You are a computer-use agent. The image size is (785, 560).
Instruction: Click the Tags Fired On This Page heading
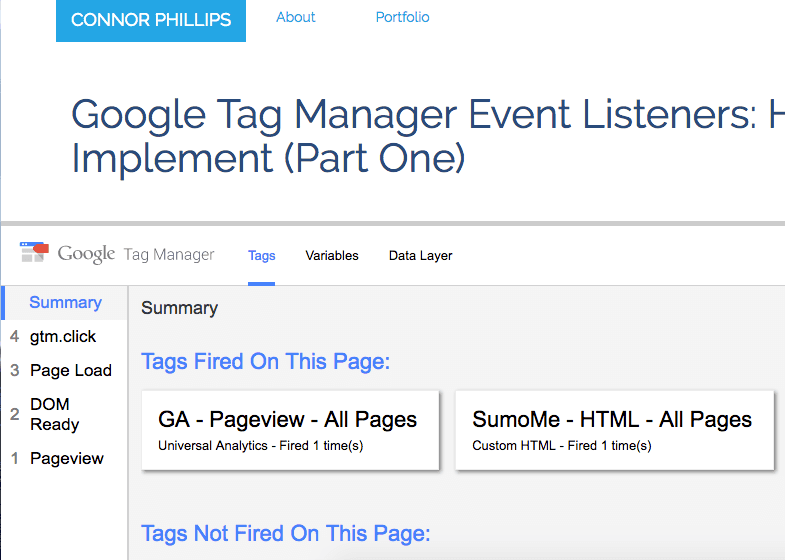[265, 361]
